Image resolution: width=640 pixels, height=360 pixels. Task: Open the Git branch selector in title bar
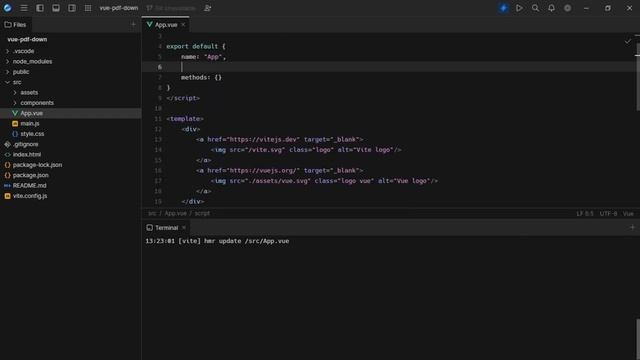(x=171, y=8)
